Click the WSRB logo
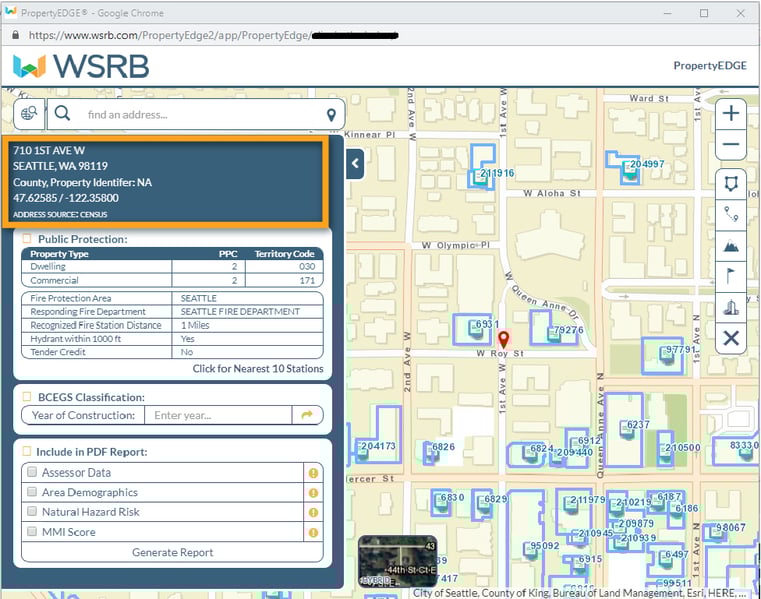The height and width of the screenshot is (599, 761). 81,66
